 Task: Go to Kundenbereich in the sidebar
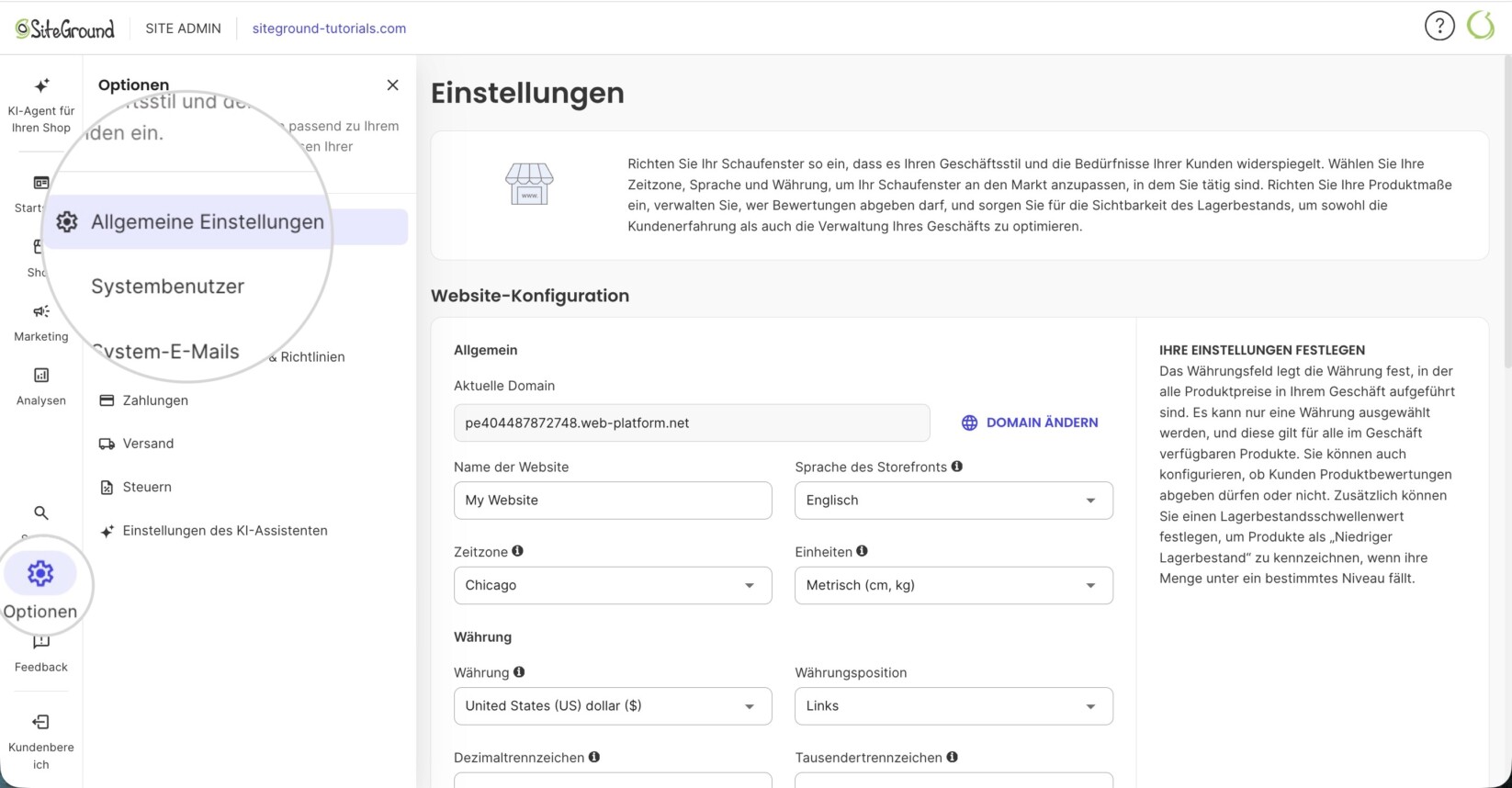[x=41, y=742]
